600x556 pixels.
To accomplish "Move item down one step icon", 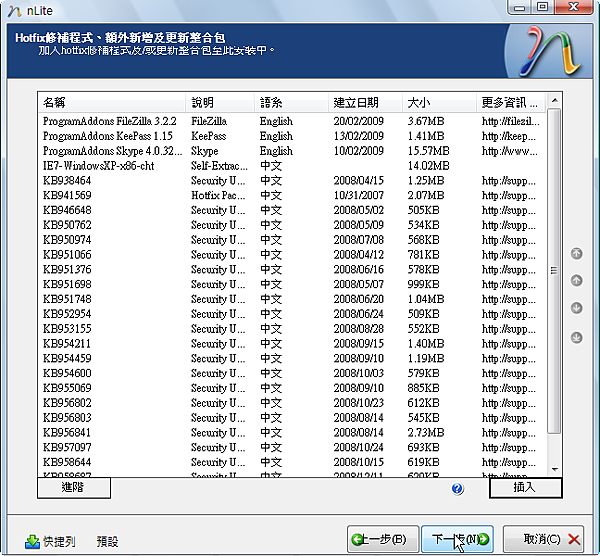I will click(x=577, y=308).
